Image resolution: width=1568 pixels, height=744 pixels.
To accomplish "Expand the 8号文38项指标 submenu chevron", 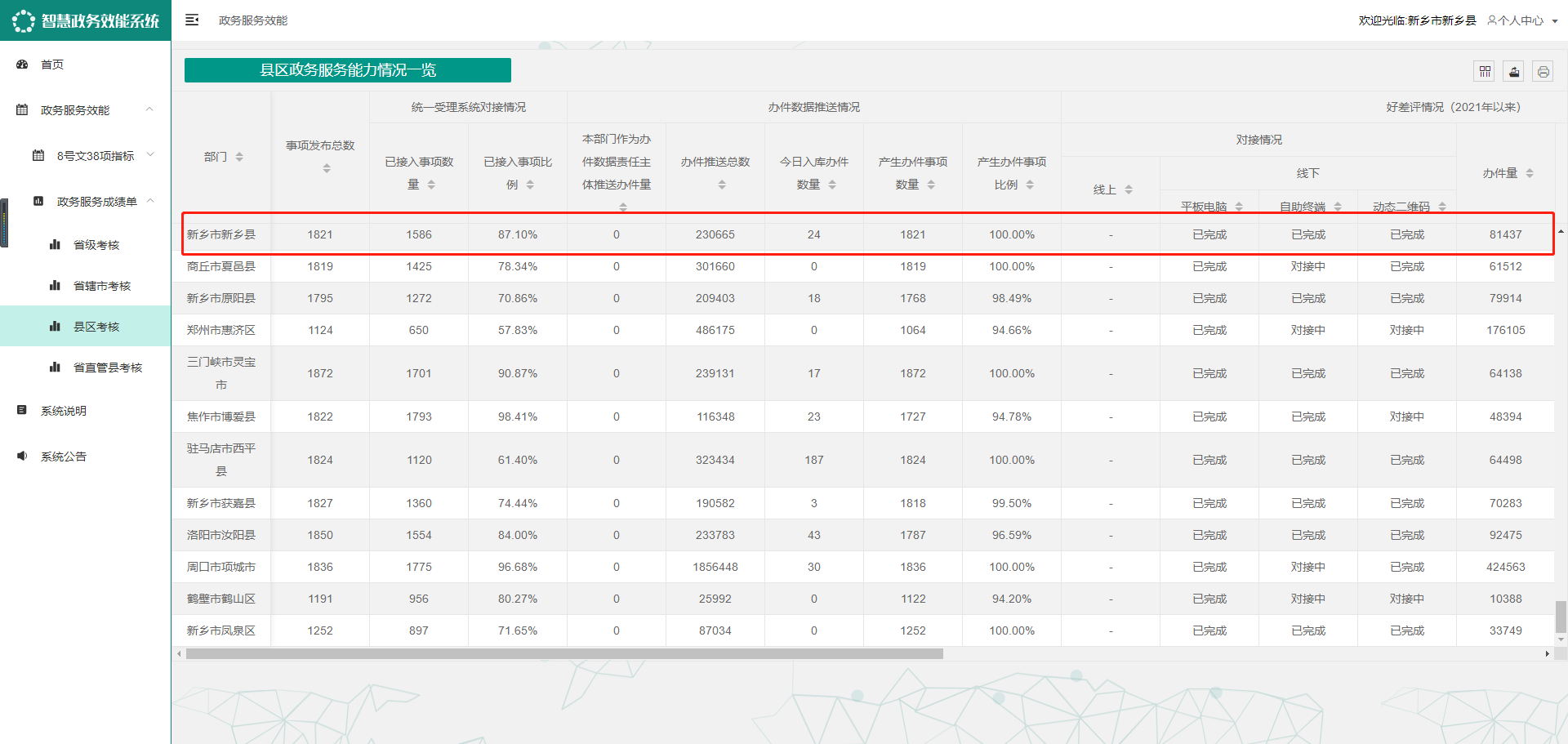I will [150, 154].
